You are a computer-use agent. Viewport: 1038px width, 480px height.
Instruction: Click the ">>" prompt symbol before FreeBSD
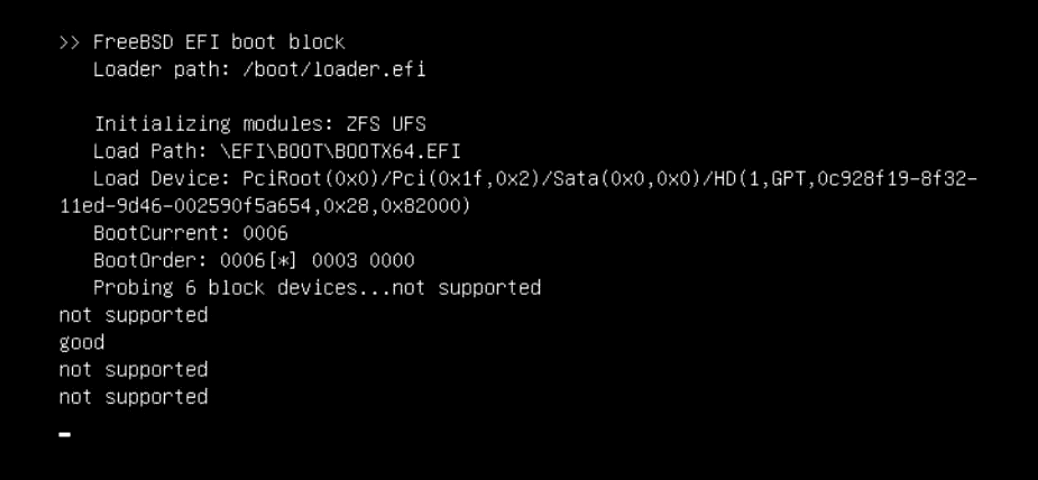[x=70, y=42]
